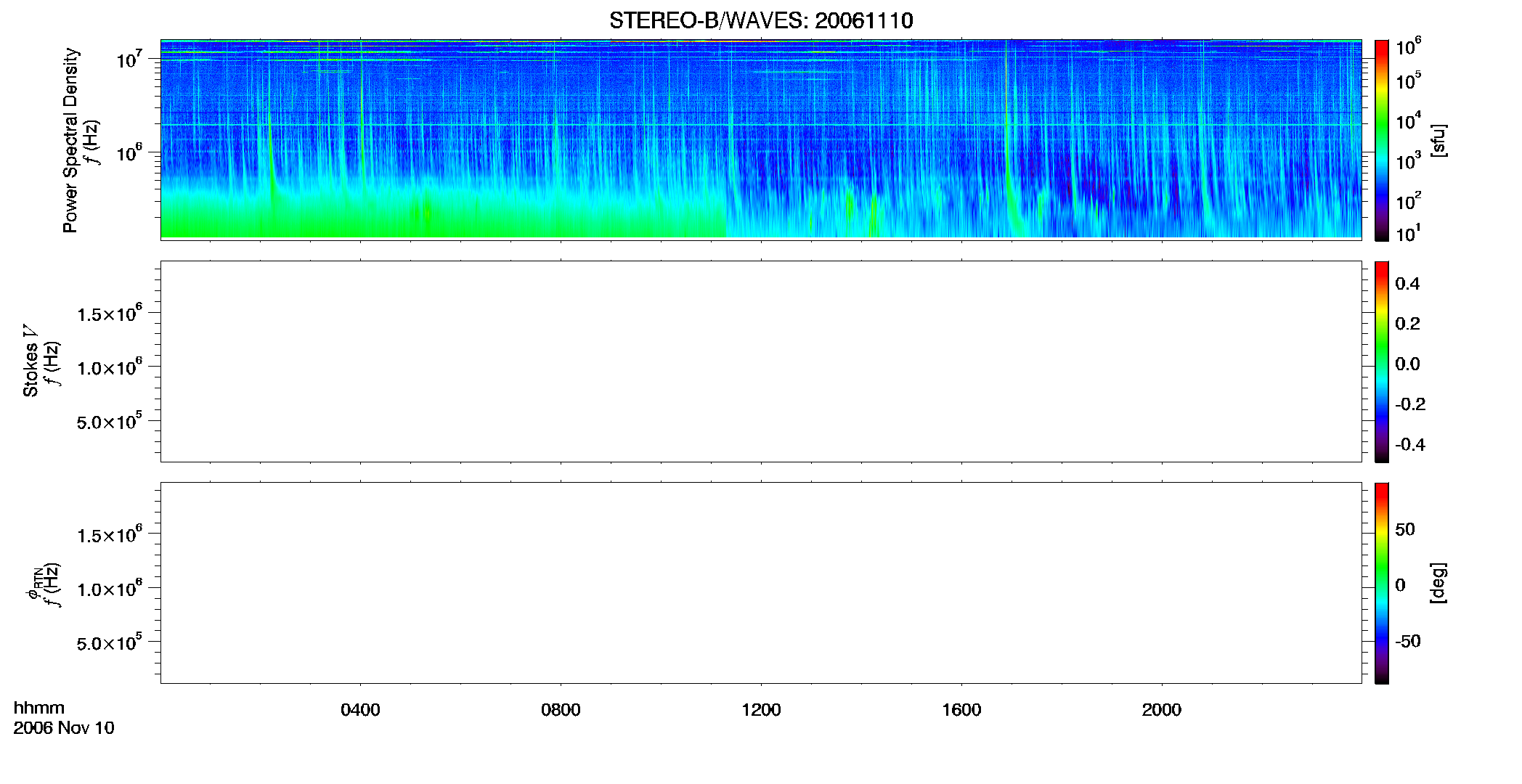1522x784 pixels.
Task: Click the Stokes V axis label
Action: click(30, 361)
